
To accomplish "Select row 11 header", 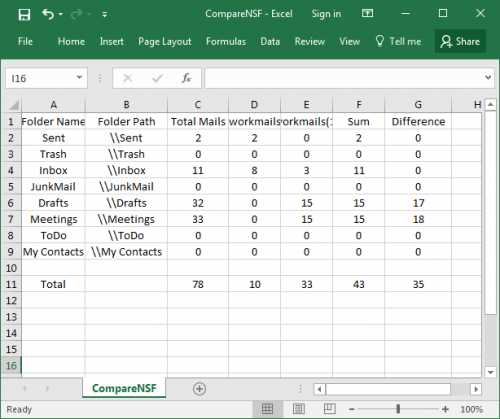I will [x=11, y=284].
